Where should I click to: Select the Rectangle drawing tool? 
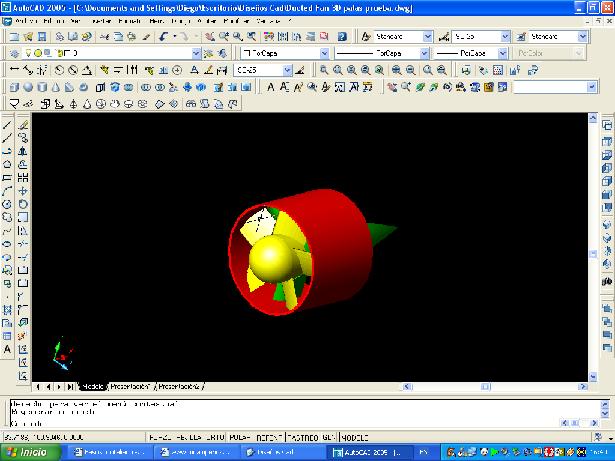7,177
